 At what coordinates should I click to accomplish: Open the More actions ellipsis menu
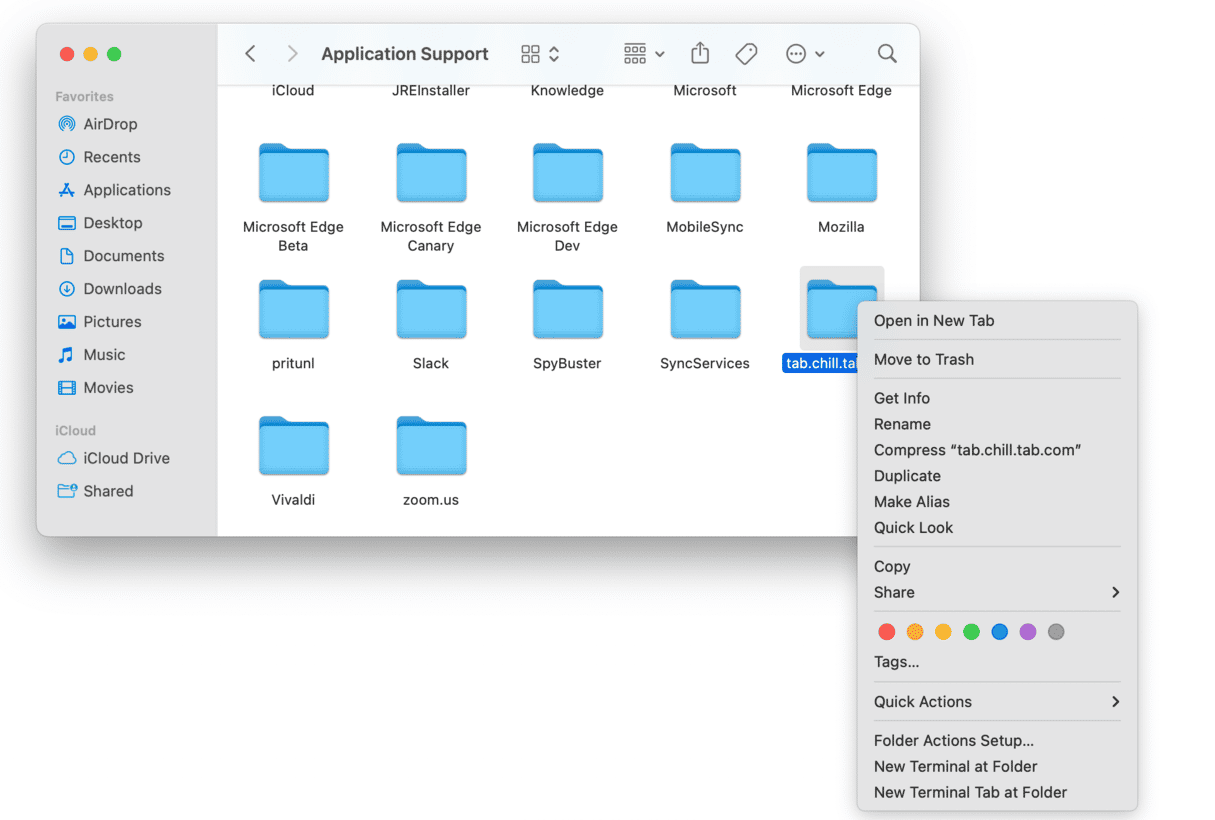tap(805, 54)
